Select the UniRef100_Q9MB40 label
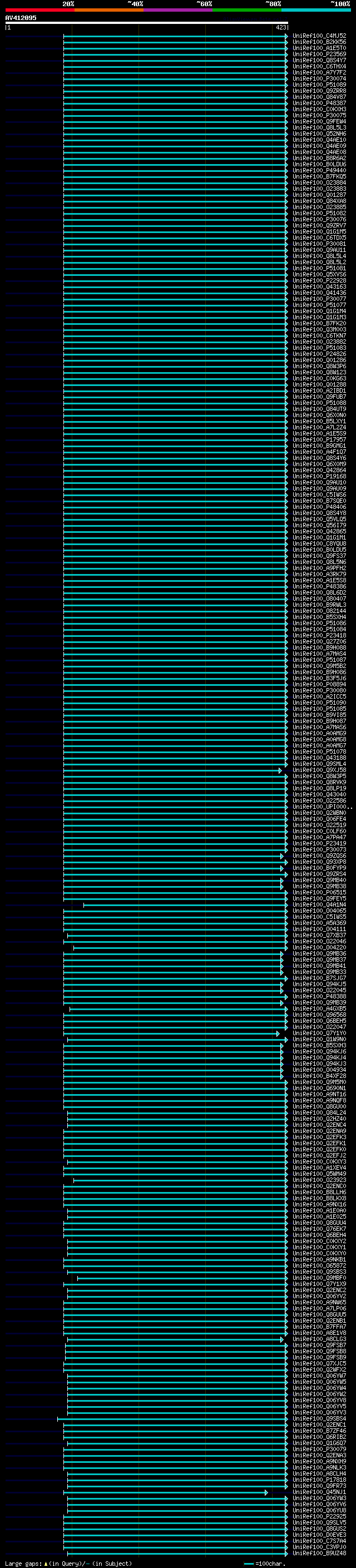Image resolution: width=356 pixels, height=1568 pixels. [319, 881]
